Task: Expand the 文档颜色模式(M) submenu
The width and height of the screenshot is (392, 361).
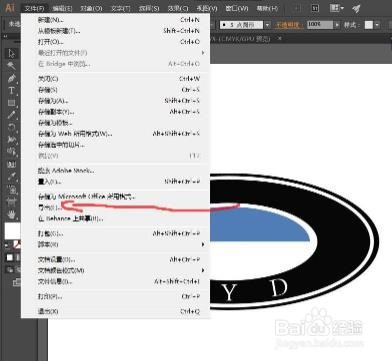Action: point(115,270)
